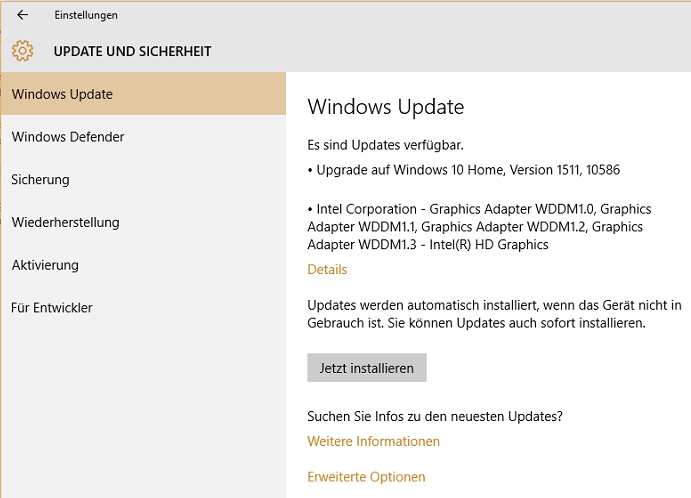
Task: Click the back arrow in title bar
Action: click(22, 15)
